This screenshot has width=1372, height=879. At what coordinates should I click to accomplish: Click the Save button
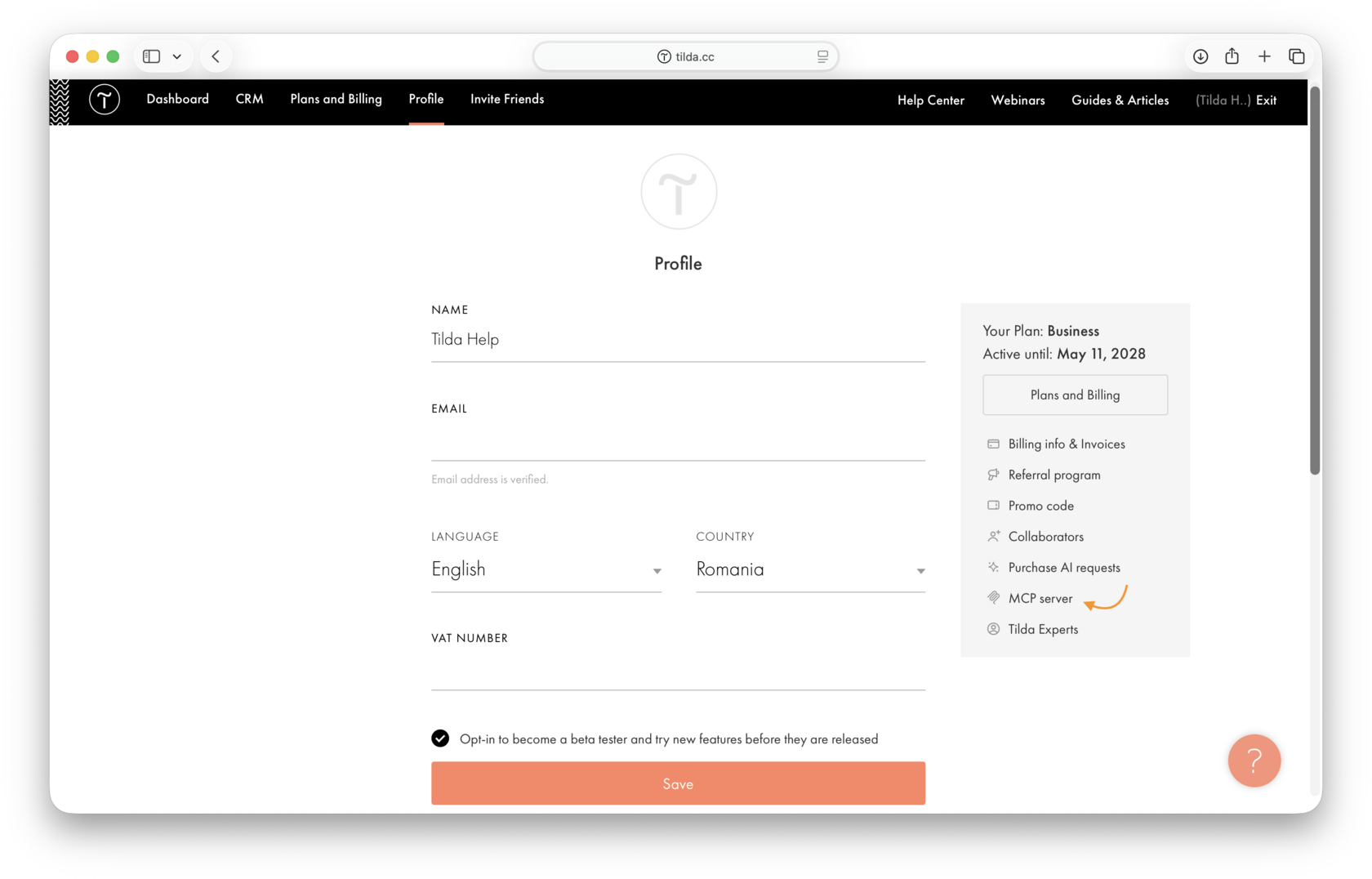tap(678, 783)
